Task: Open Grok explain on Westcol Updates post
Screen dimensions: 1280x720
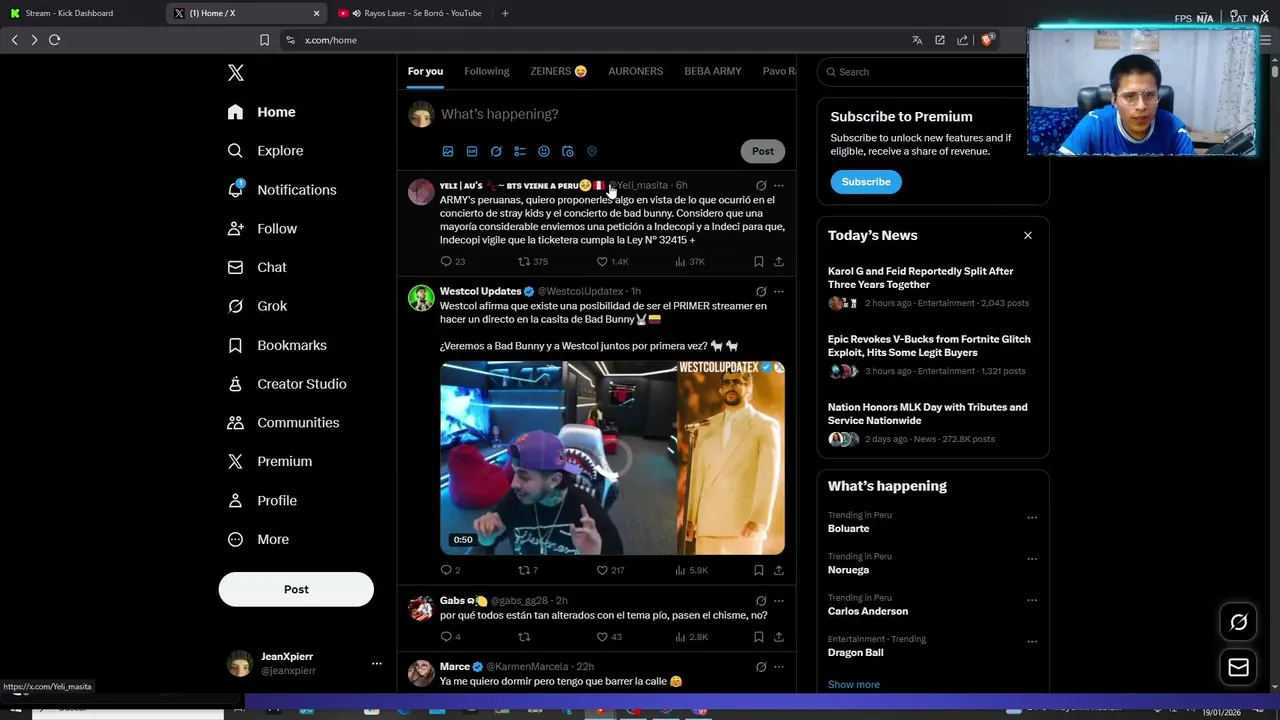Action: [x=761, y=292]
